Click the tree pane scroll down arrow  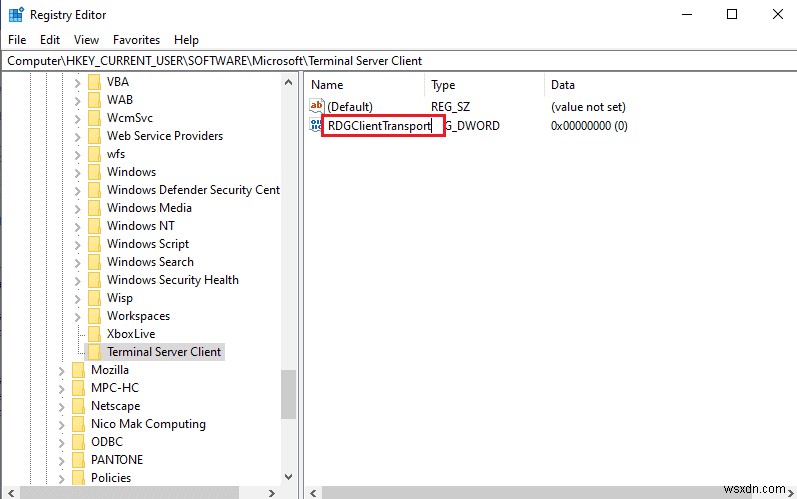click(x=288, y=477)
